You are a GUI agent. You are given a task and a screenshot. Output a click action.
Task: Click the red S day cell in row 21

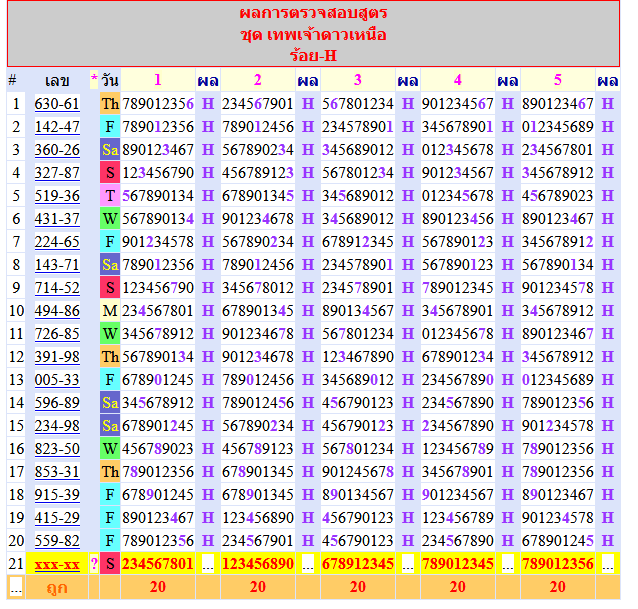coord(109,565)
